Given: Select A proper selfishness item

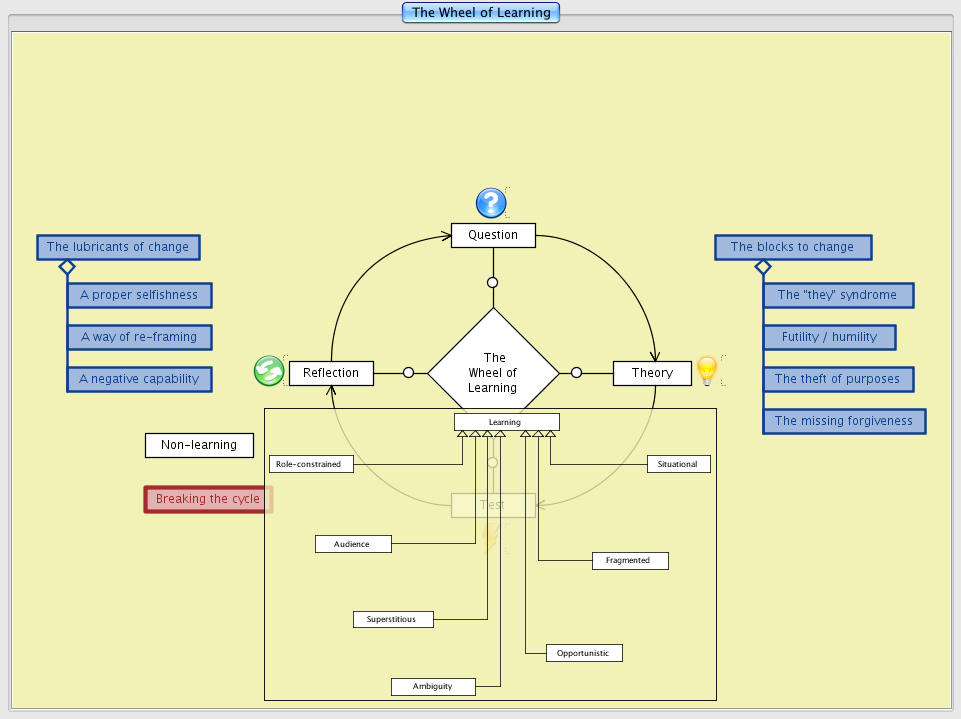Looking at the screenshot, I should tap(139, 295).
